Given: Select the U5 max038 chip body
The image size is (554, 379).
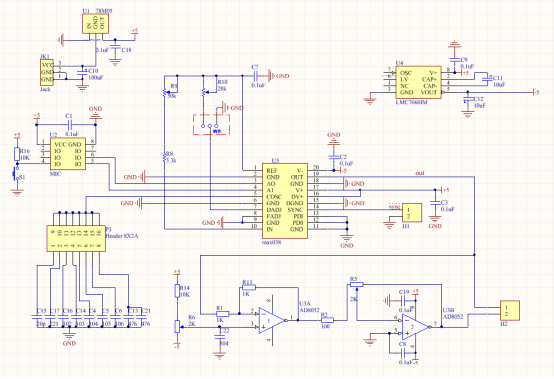Looking at the screenshot, I should (x=285, y=201).
